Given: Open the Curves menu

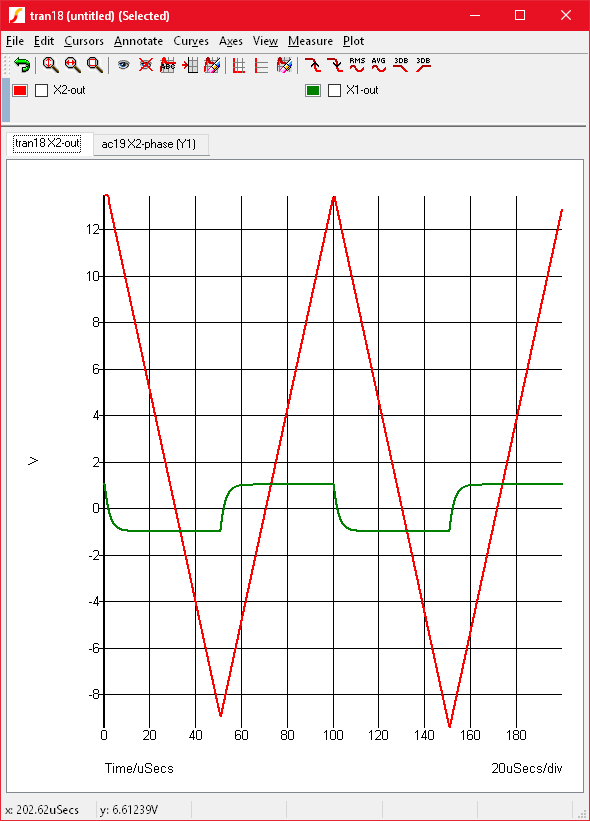Looking at the screenshot, I should point(191,41).
